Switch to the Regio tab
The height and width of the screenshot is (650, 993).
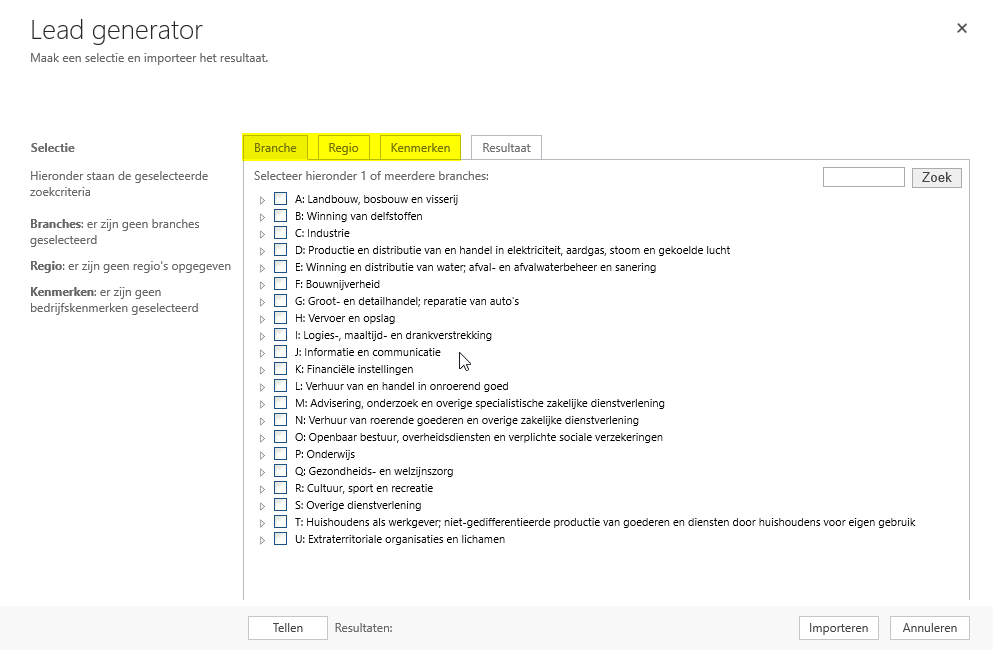pos(343,148)
